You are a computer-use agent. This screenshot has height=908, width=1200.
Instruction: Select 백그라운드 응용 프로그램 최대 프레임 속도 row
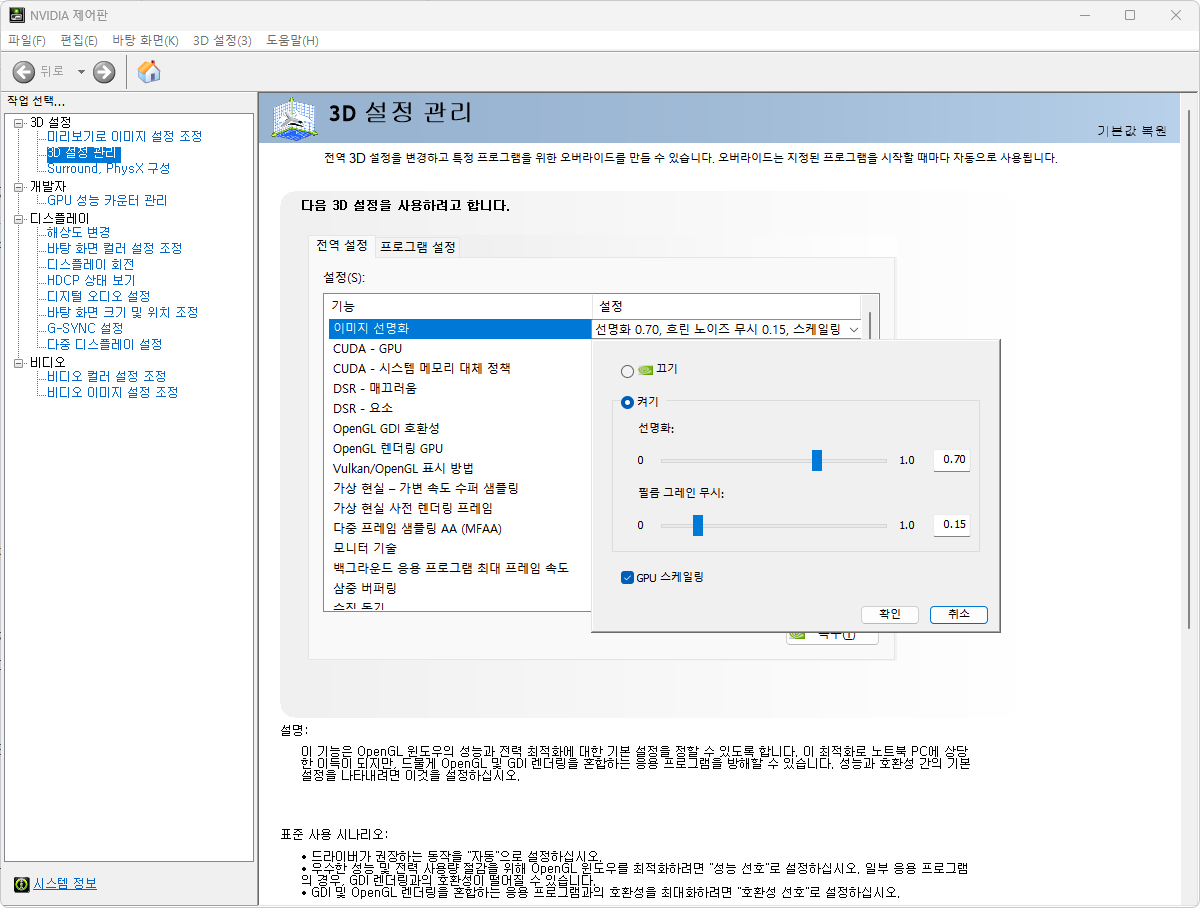461,569
